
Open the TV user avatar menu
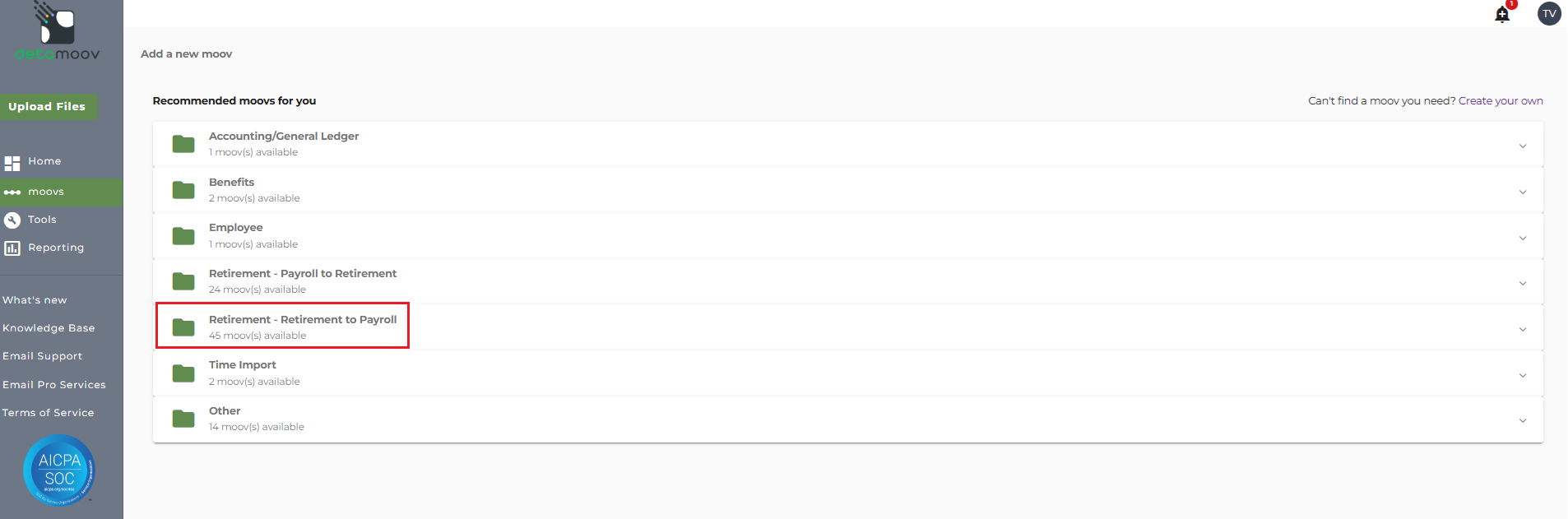tap(1549, 13)
